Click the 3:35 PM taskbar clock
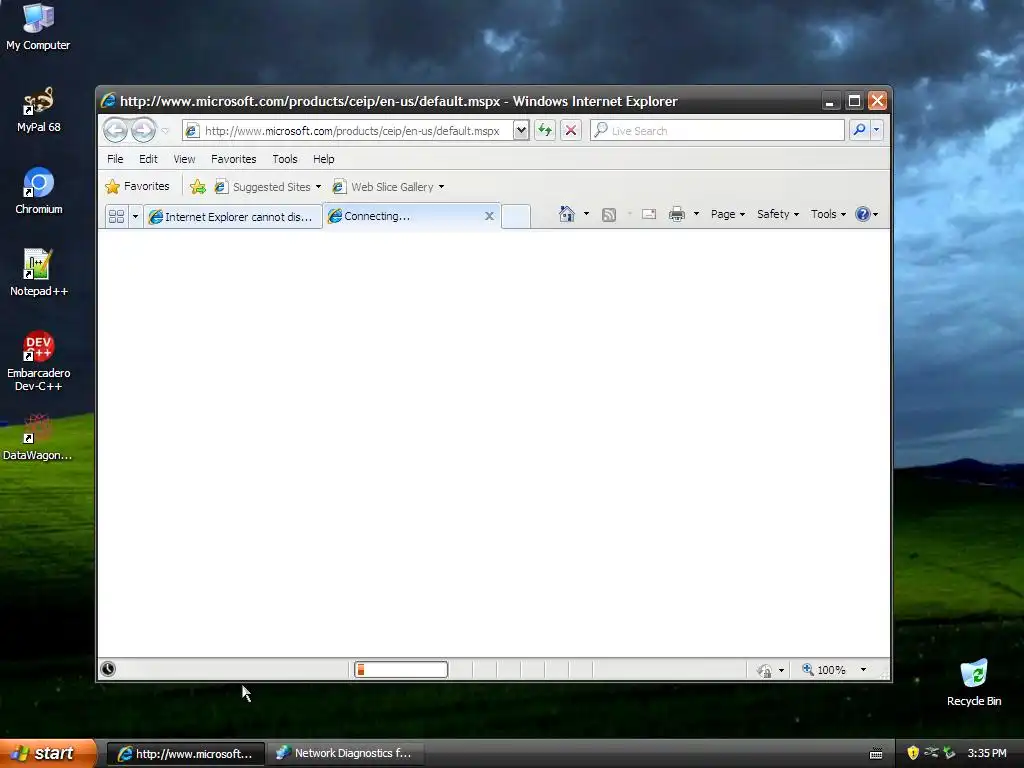This screenshot has width=1024, height=768. [987, 753]
